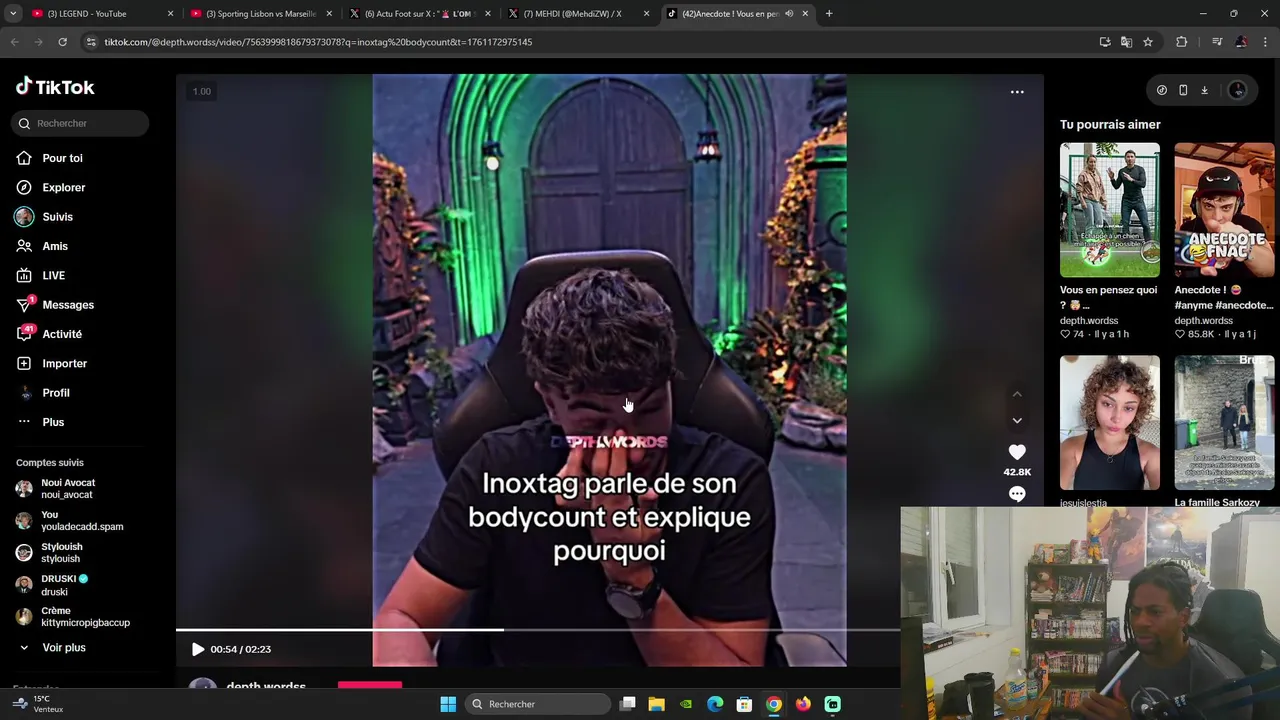Go back in browser history
Screen dimensions: 1280x720
(x=14, y=42)
